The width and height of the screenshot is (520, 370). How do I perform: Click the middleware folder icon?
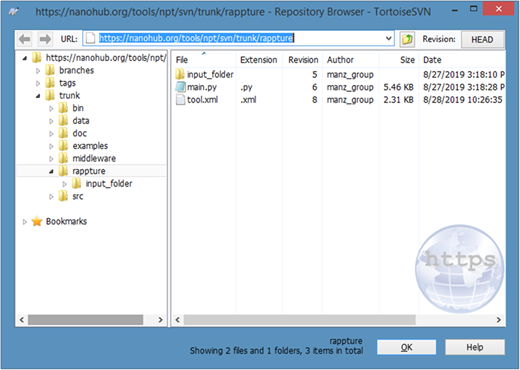coord(63,158)
